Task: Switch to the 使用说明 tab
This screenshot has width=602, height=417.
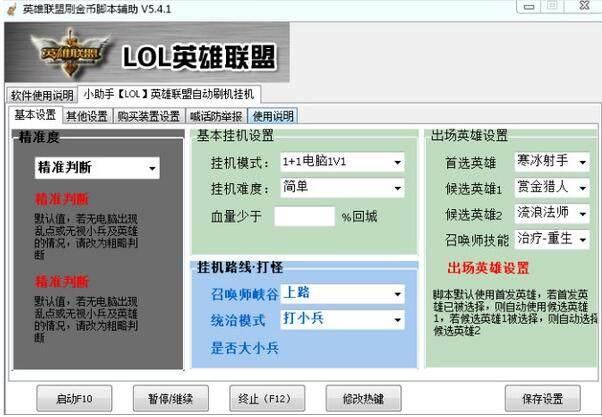Action: click(x=273, y=116)
